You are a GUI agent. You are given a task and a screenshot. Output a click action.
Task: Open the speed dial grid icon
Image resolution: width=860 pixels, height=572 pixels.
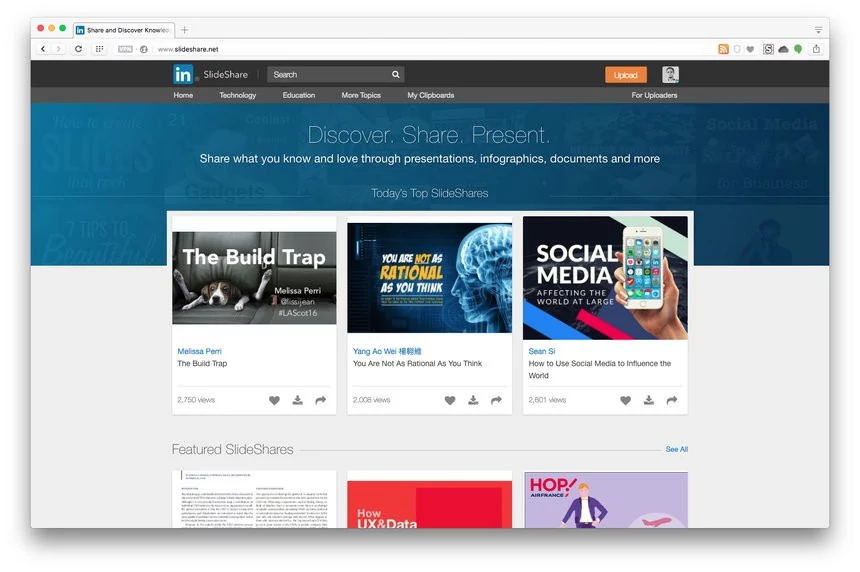[x=99, y=49]
